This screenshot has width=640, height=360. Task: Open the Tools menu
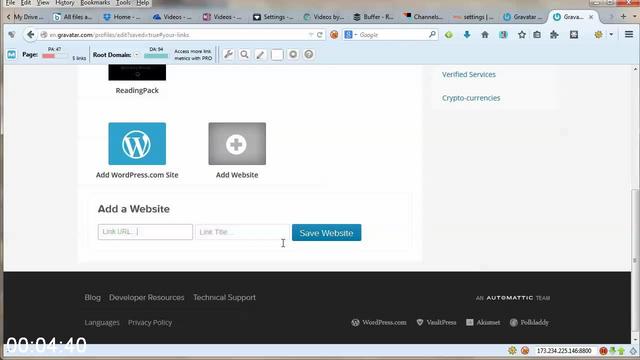point(123,3)
